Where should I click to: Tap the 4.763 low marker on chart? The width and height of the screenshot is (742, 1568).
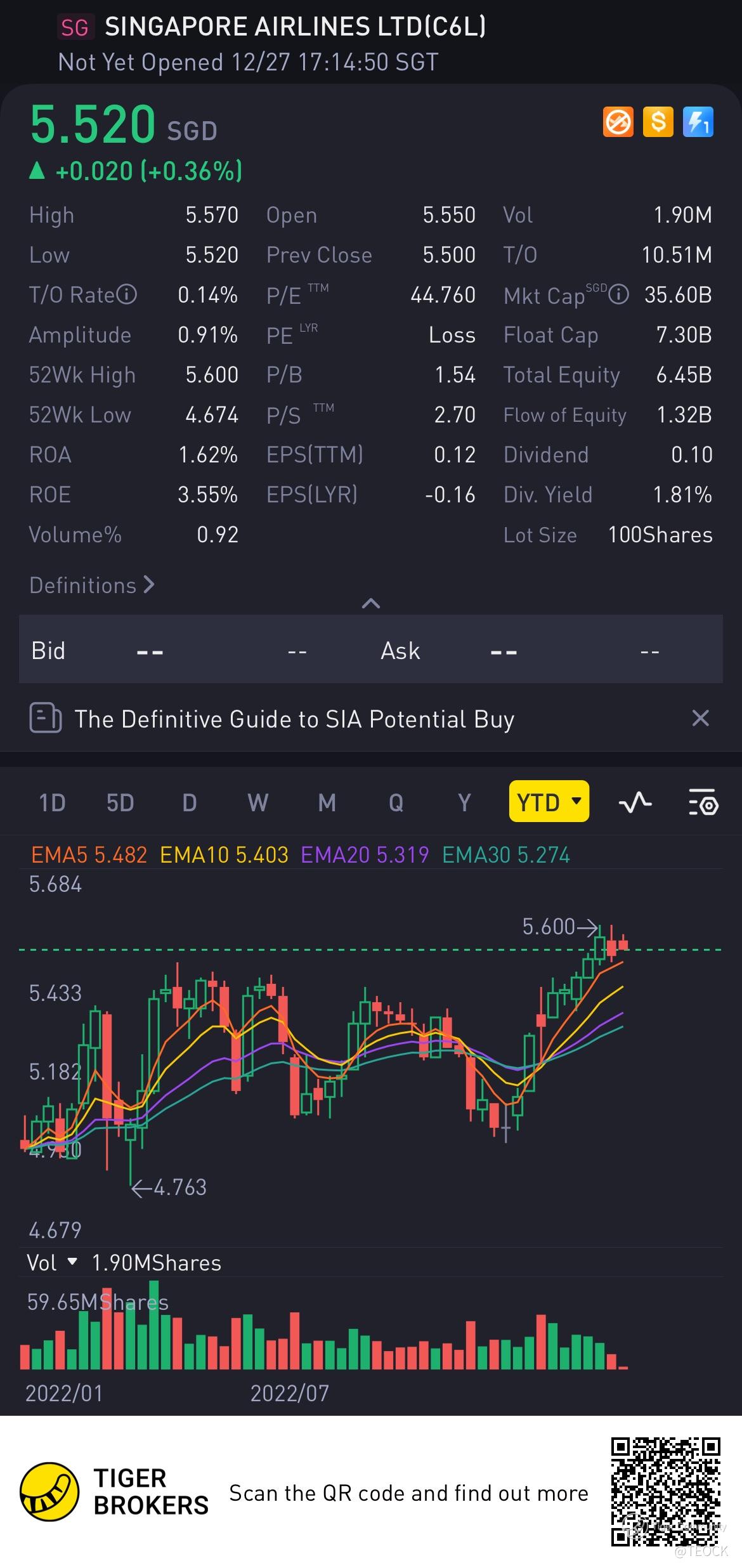click(x=169, y=1187)
